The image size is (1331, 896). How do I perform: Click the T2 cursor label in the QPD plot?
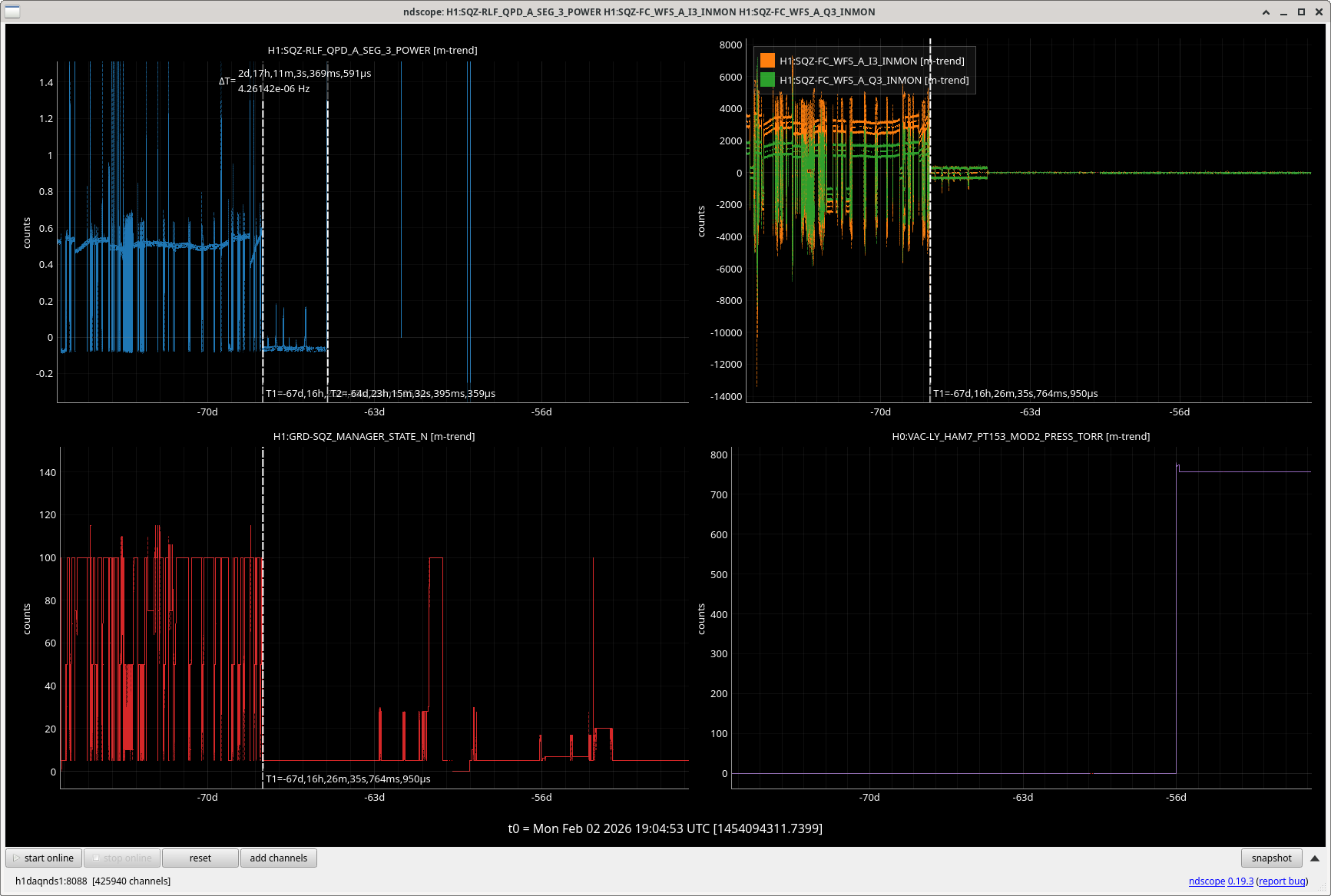click(x=413, y=393)
